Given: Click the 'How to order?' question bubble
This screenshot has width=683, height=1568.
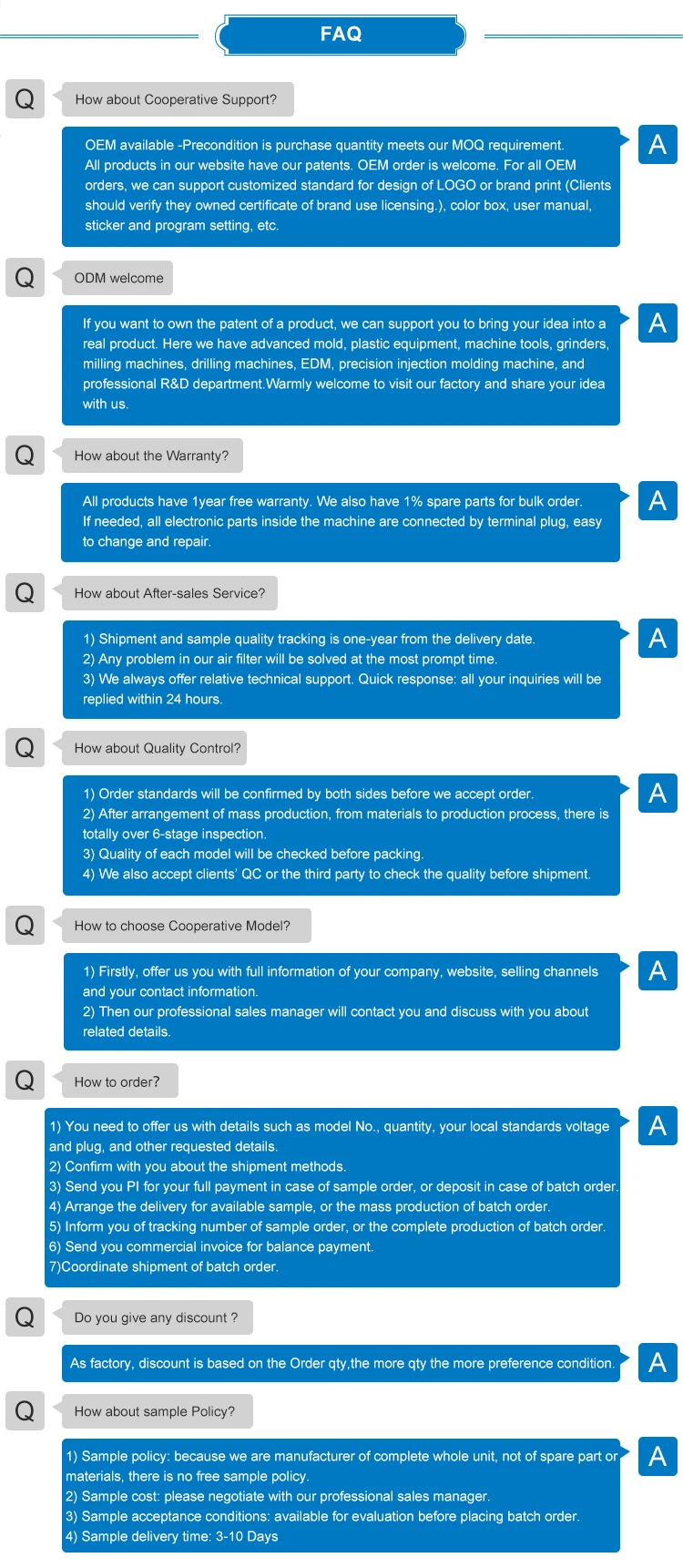Looking at the screenshot, I should click(x=117, y=1081).
